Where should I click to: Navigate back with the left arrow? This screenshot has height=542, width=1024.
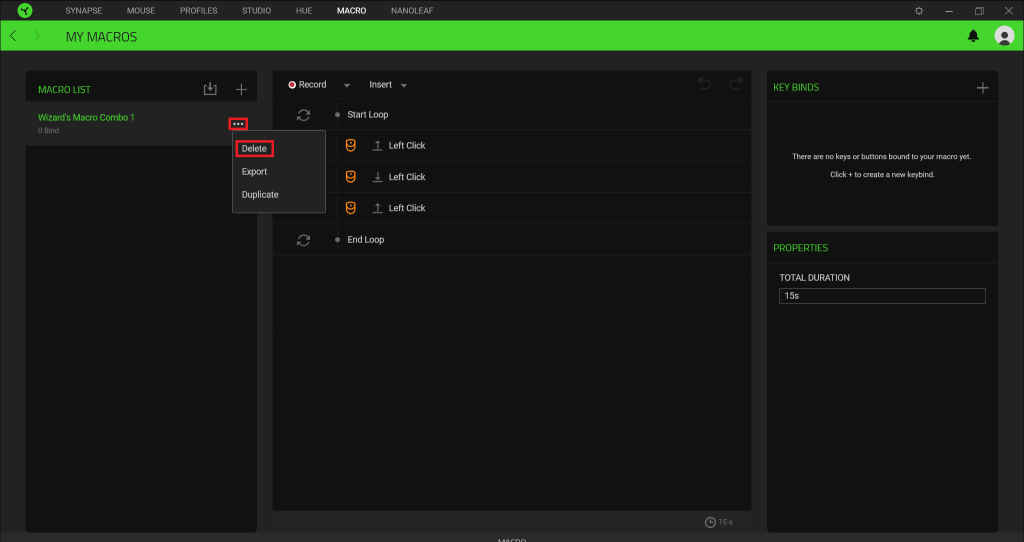[13, 36]
